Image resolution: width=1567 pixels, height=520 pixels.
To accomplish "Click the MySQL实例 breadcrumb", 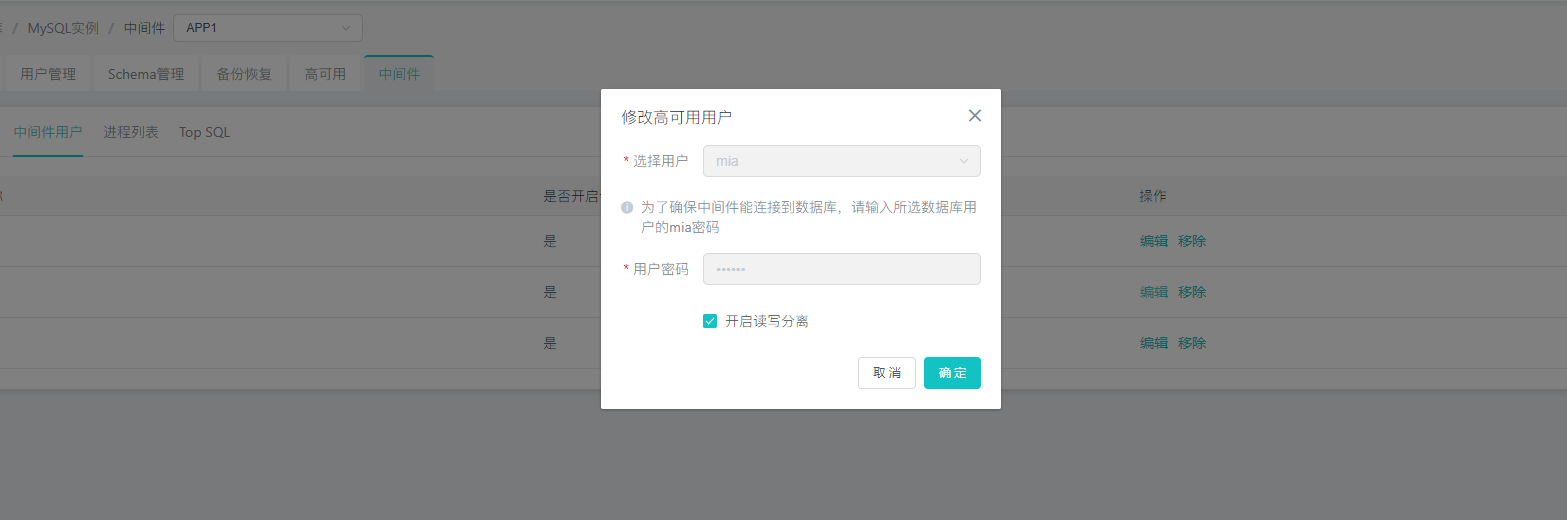I will [63, 28].
